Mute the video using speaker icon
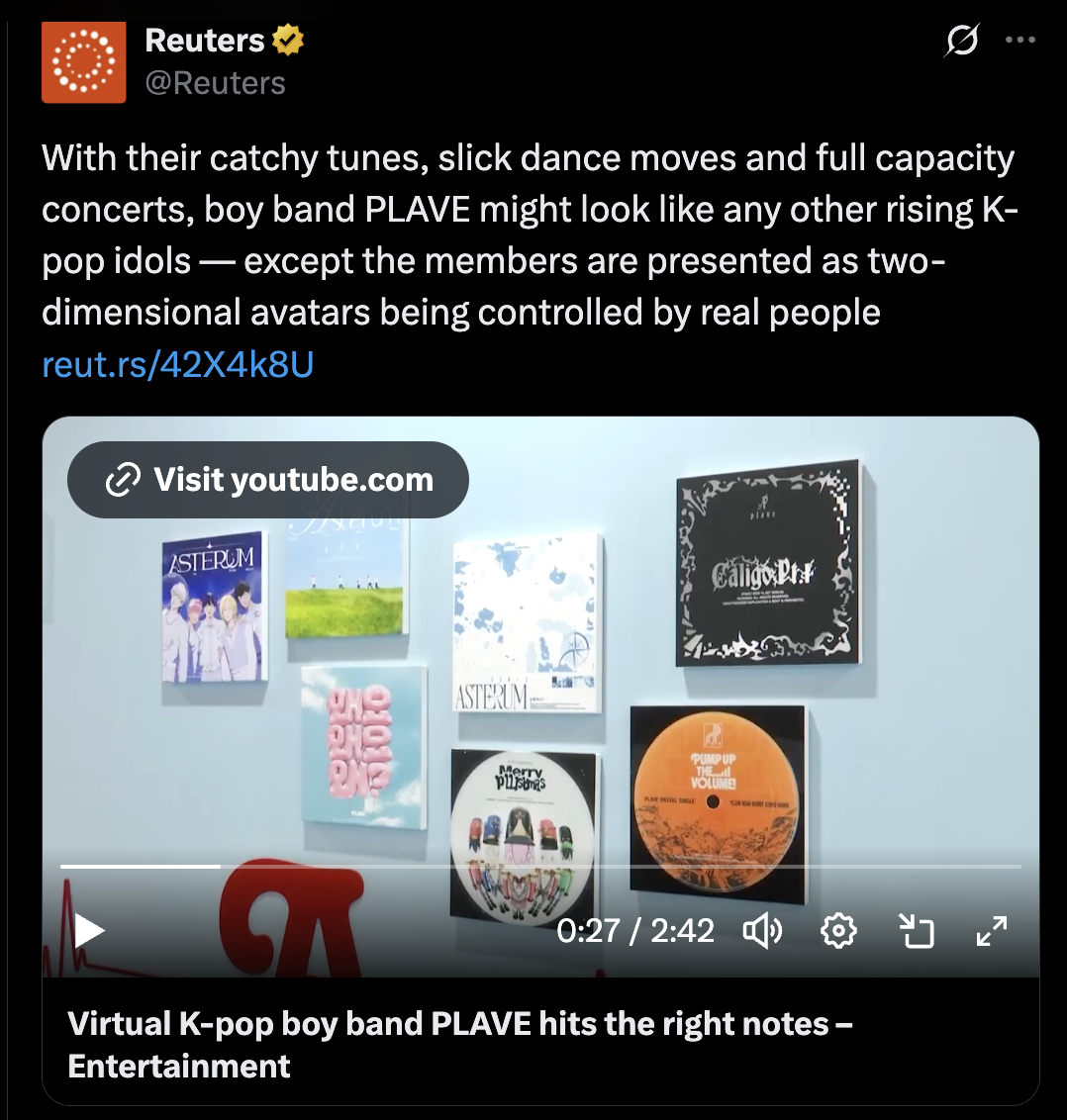Image resolution: width=1067 pixels, height=1120 pixels. [762, 931]
